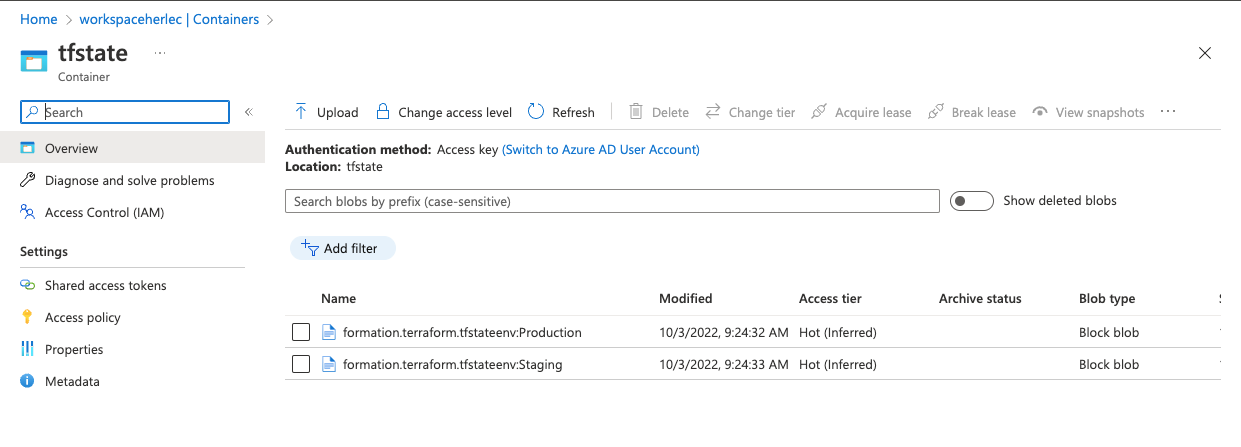Click the Change tier arrows icon
The width and height of the screenshot is (1241, 447).
713,112
